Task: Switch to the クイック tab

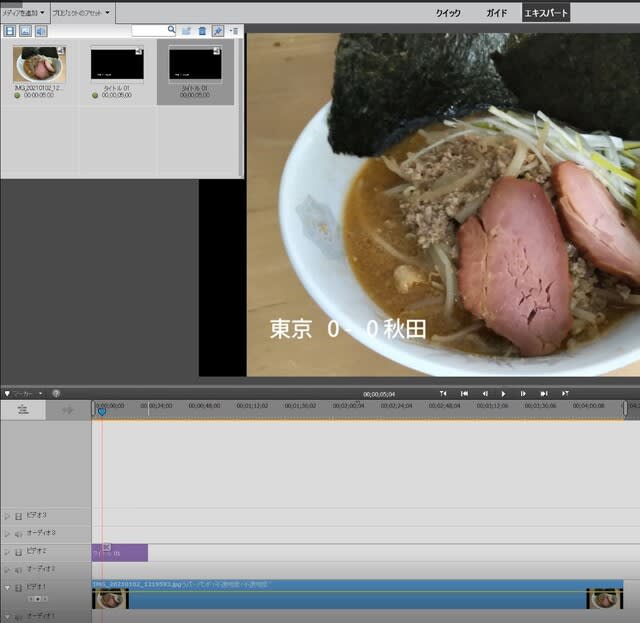Action: coord(448,13)
